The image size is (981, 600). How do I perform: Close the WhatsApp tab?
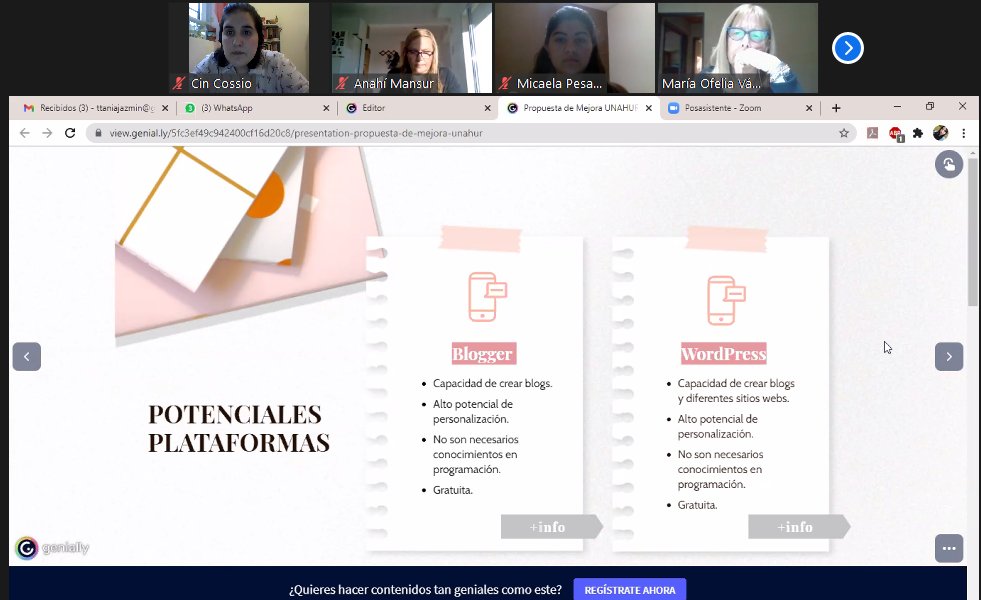(326, 108)
